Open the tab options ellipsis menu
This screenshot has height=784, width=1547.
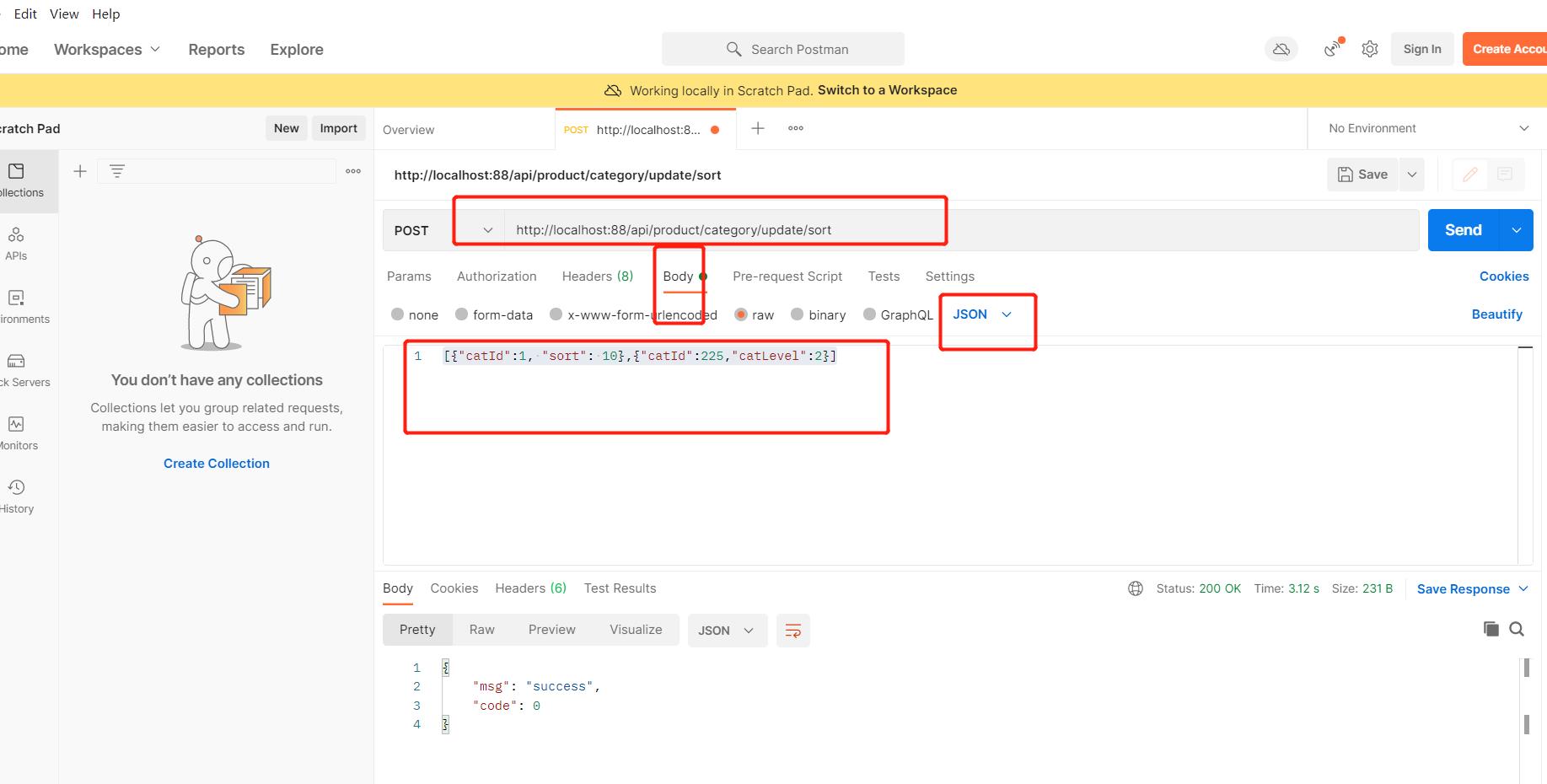pyautogui.click(x=796, y=128)
